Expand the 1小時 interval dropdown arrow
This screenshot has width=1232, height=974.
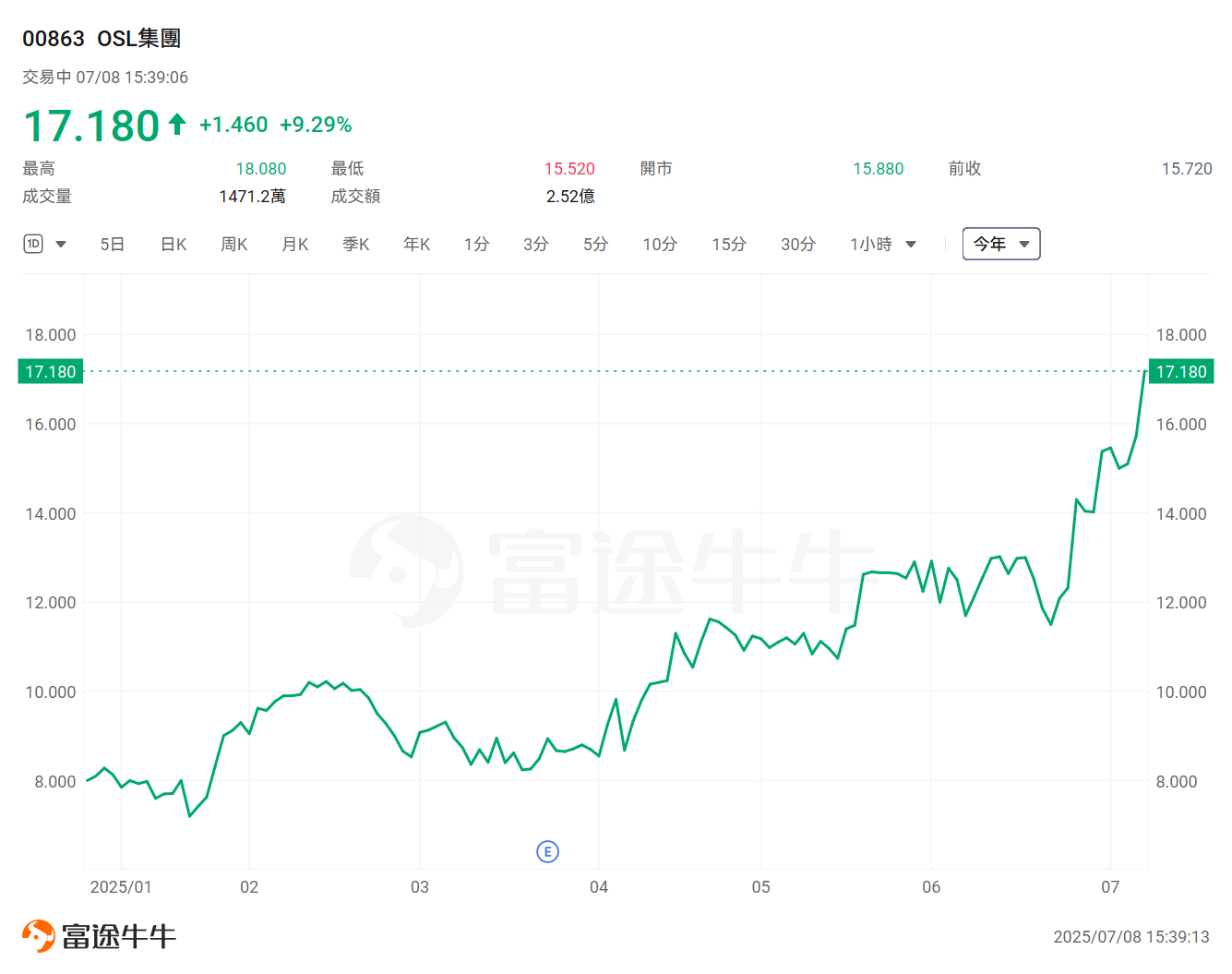pos(911,245)
